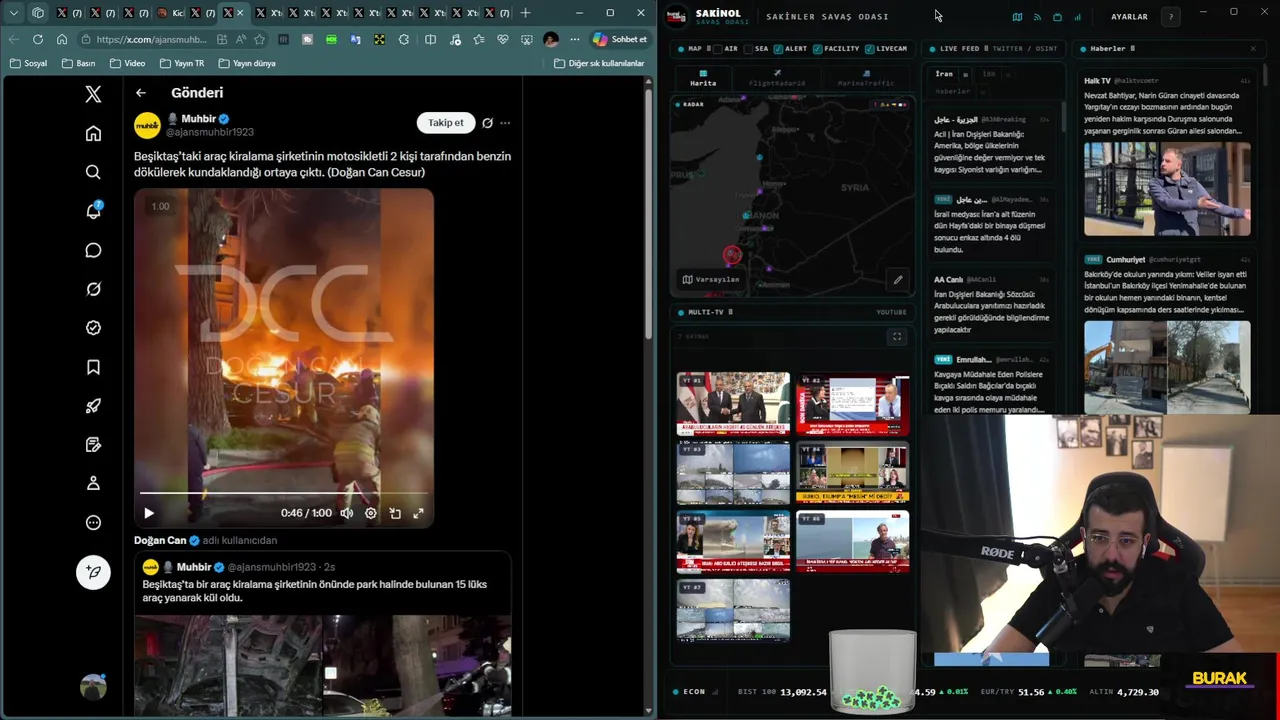Open AYARLAR settings in Sakinol

pos(1129,17)
